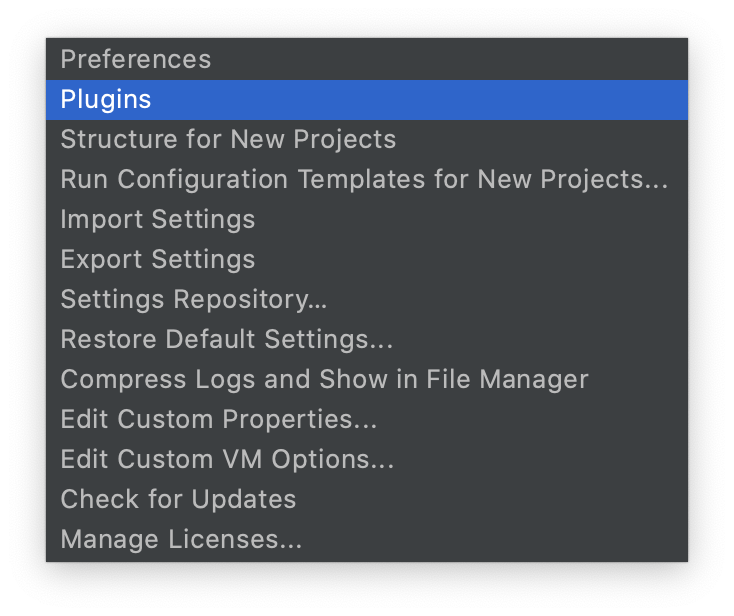Viewport: 734px width, 616px height.
Task: Open the Preferences menu item
Action: pyautogui.click(x=136, y=59)
